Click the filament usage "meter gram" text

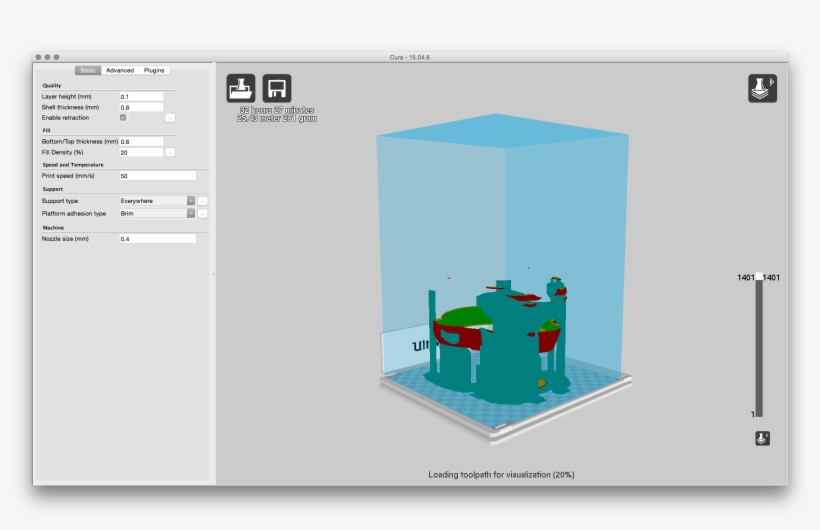click(277, 119)
